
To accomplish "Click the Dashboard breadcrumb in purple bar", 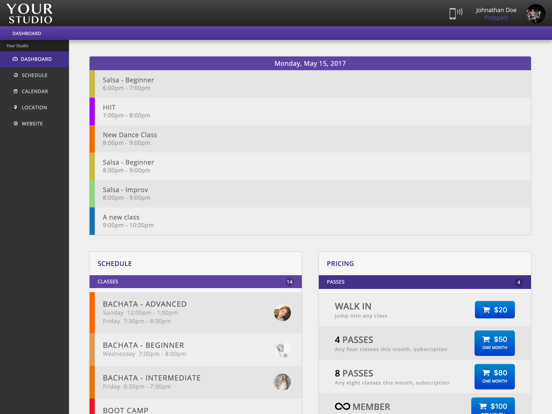I will tap(27, 33).
